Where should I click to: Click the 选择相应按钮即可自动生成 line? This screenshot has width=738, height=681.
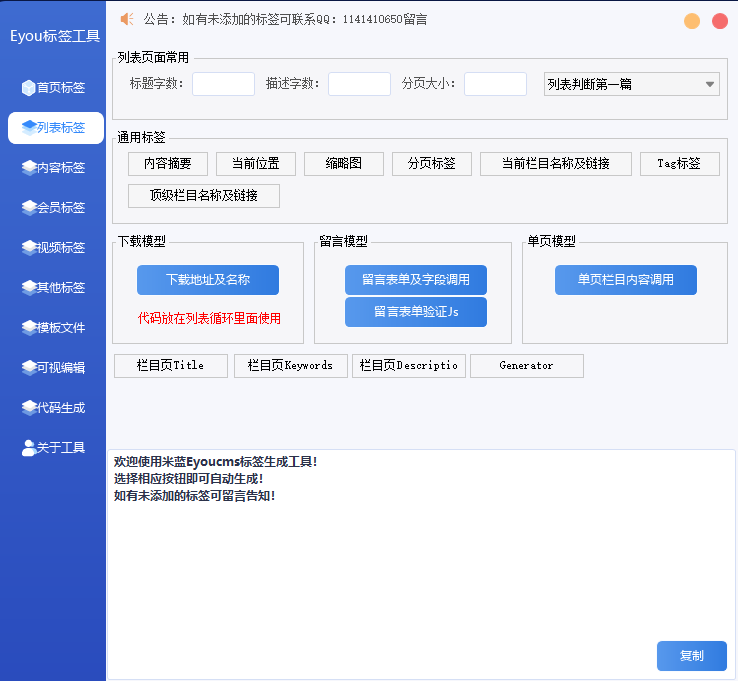coord(188,479)
